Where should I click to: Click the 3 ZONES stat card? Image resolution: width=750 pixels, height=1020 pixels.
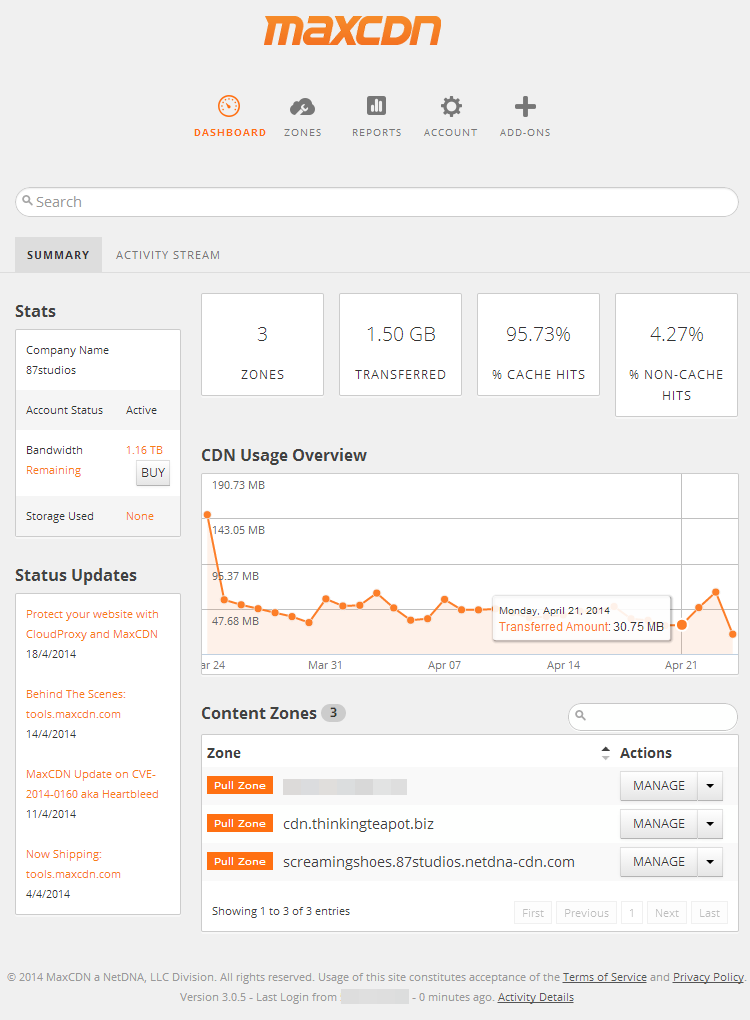(x=262, y=344)
